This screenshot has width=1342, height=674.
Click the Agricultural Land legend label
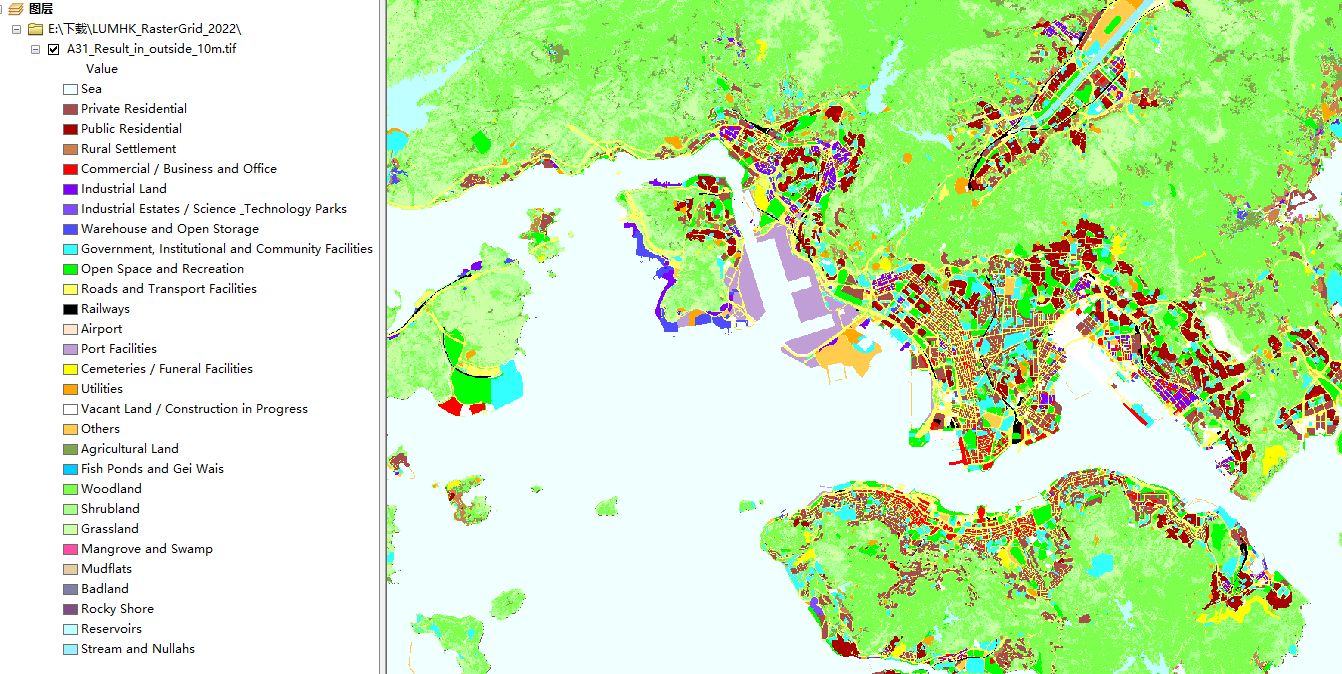click(x=130, y=449)
